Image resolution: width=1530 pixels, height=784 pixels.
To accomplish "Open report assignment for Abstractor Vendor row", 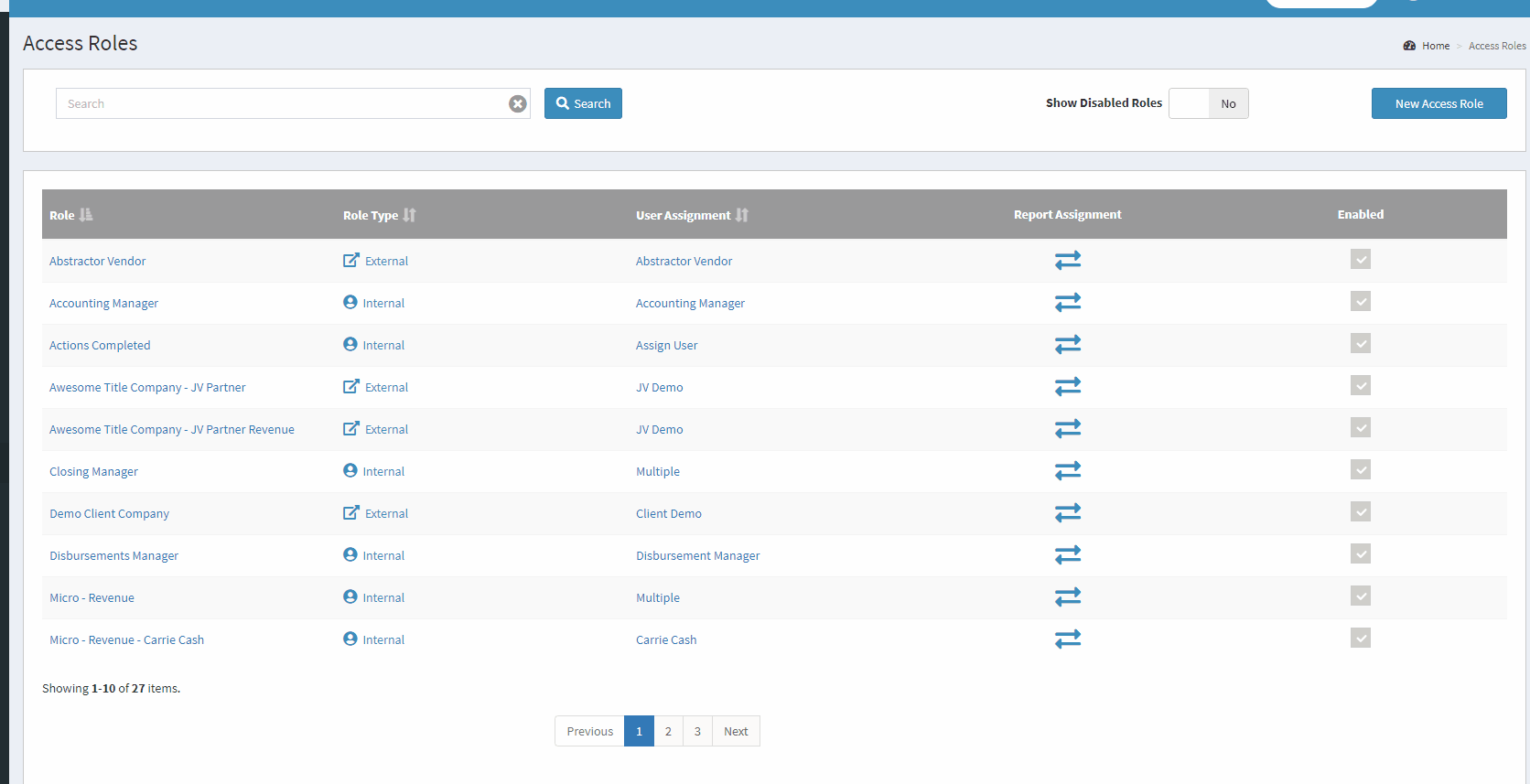I will click(x=1067, y=261).
